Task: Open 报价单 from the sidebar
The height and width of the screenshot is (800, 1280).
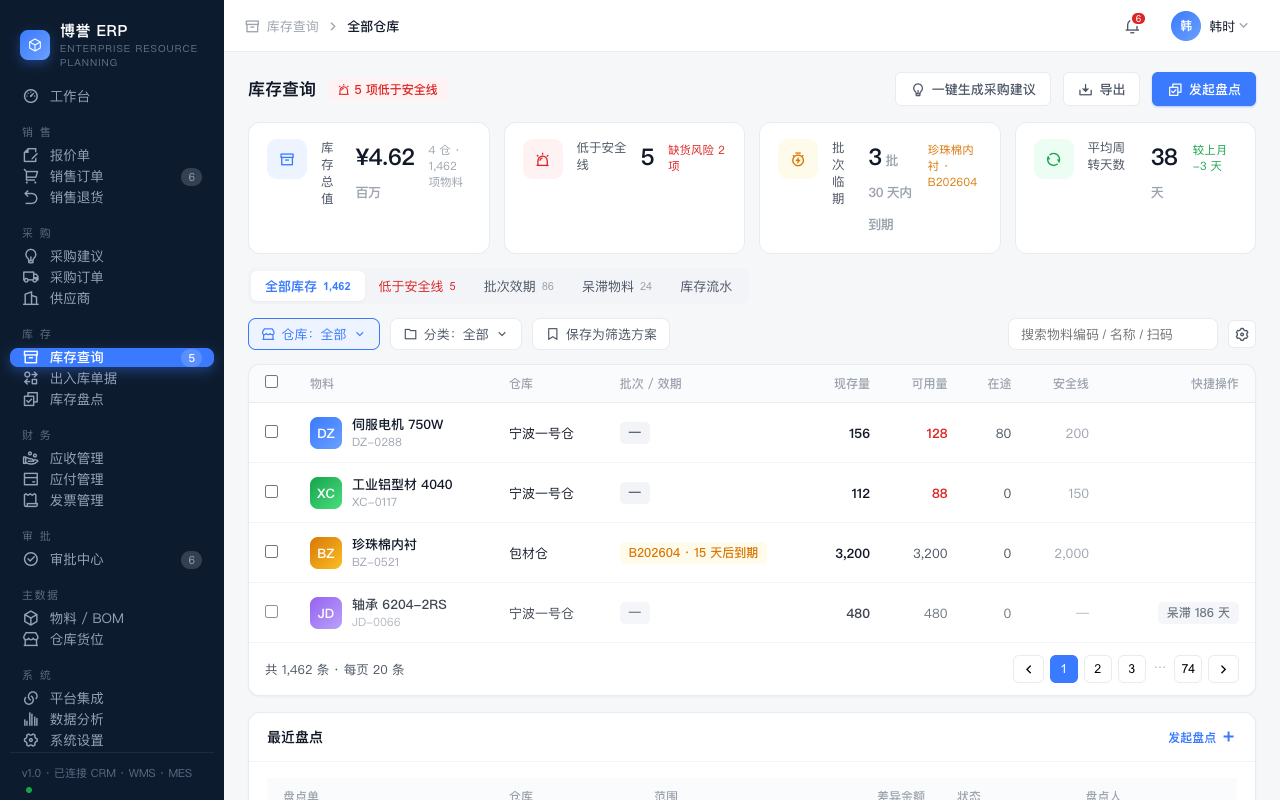Action: [x=112, y=155]
